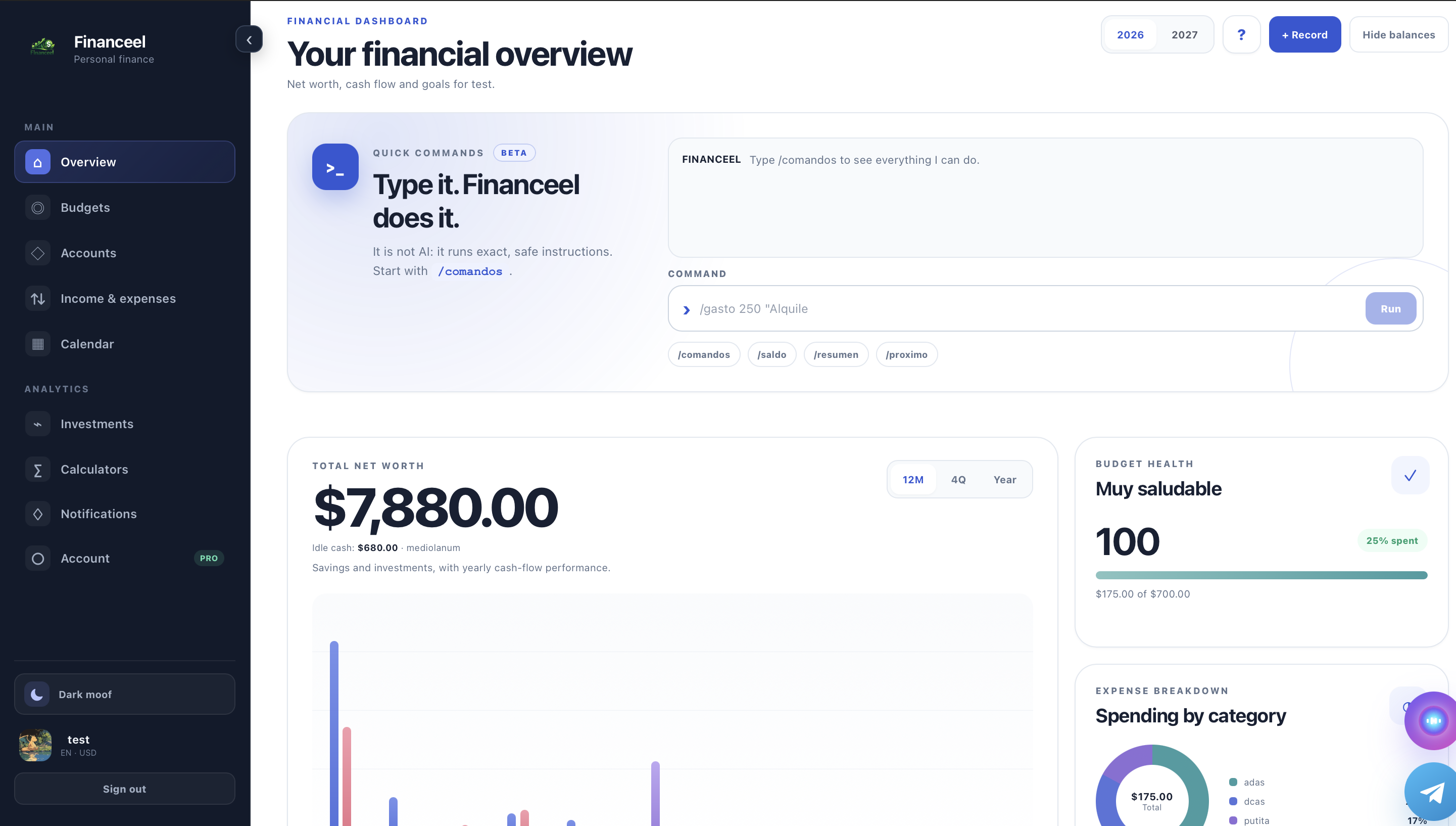The width and height of the screenshot is (1456, 826).
Task: Open help with the question mark button
Action: (1241, 34)
